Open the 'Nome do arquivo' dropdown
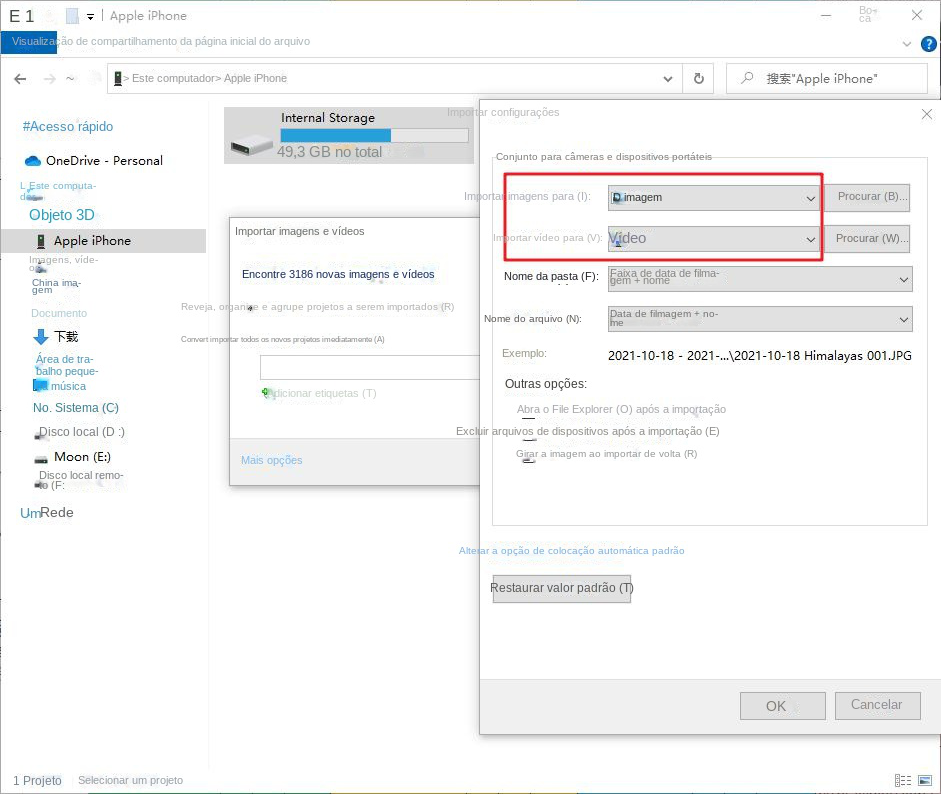Viewport: 941px width, 794px height. tap(760, 319)
